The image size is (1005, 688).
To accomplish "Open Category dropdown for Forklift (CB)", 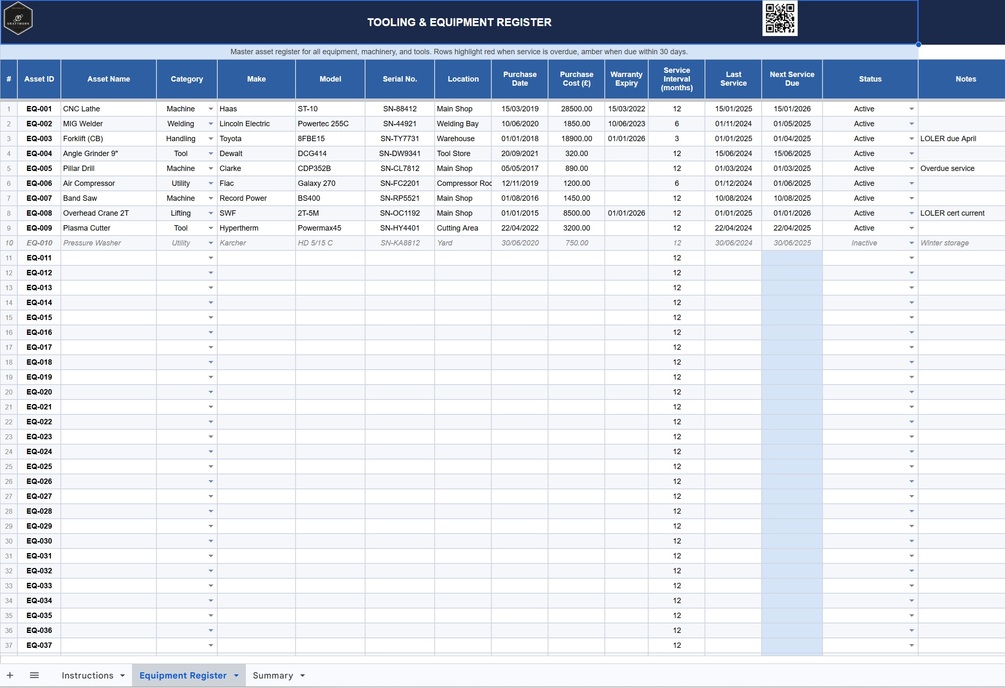I will click(210, 138).
